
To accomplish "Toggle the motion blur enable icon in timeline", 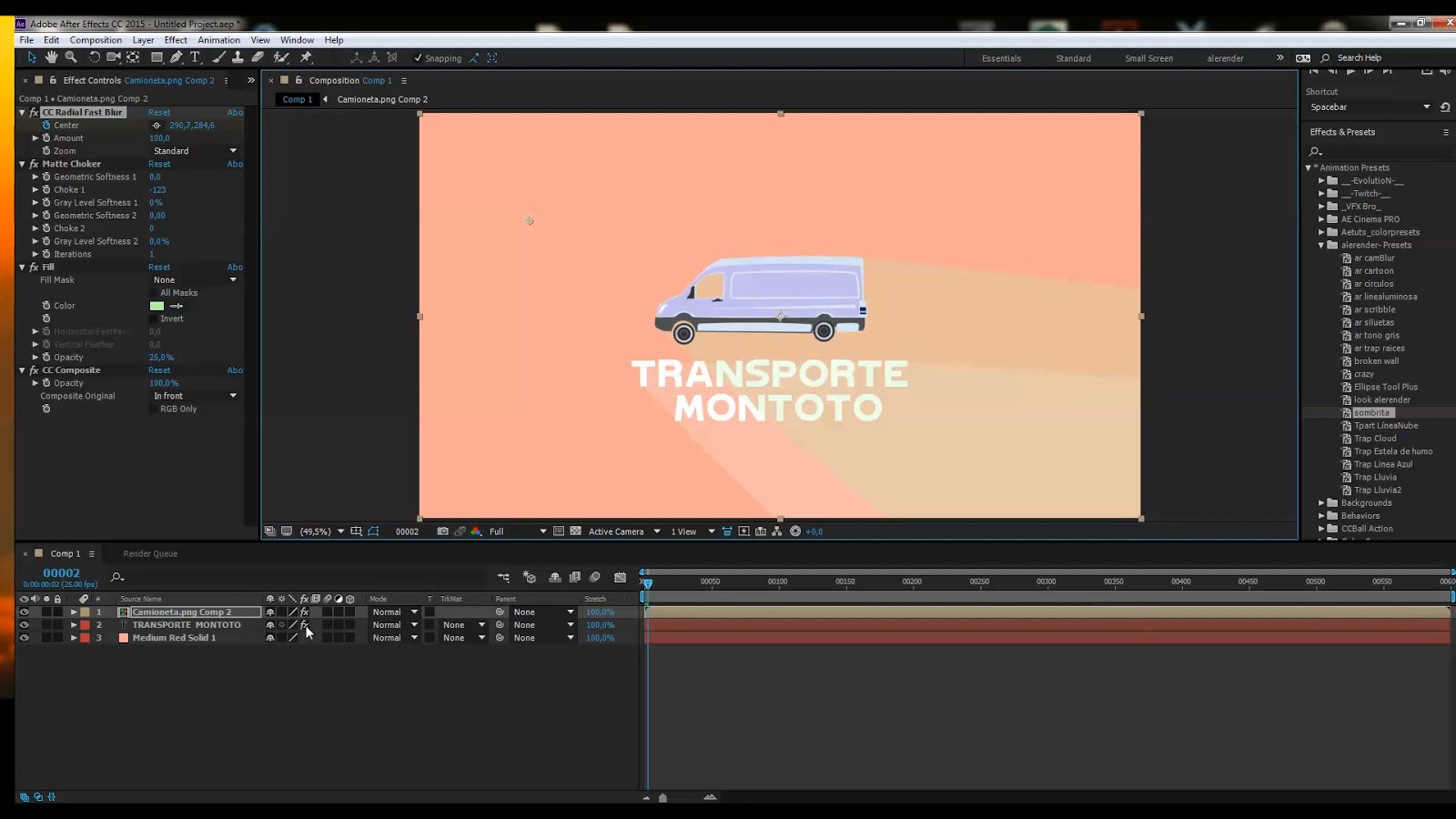I will (x=595, y=577).
